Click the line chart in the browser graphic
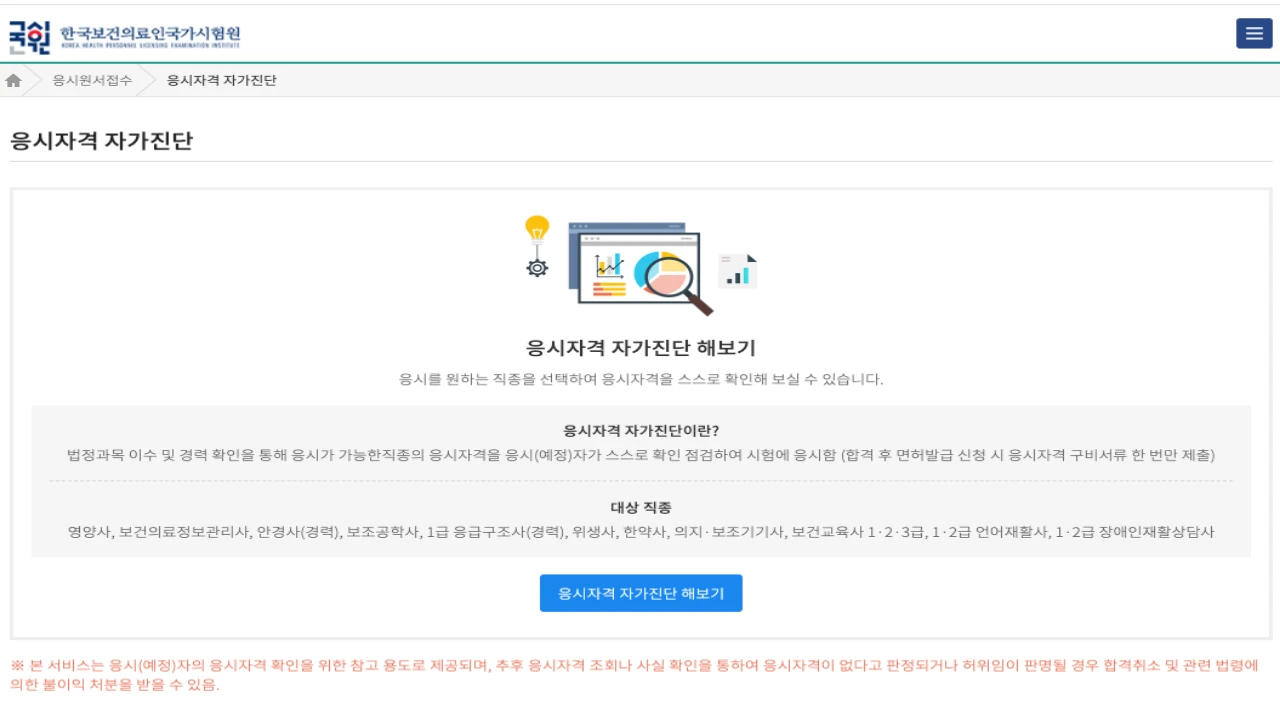 click(x=609, y=265)
